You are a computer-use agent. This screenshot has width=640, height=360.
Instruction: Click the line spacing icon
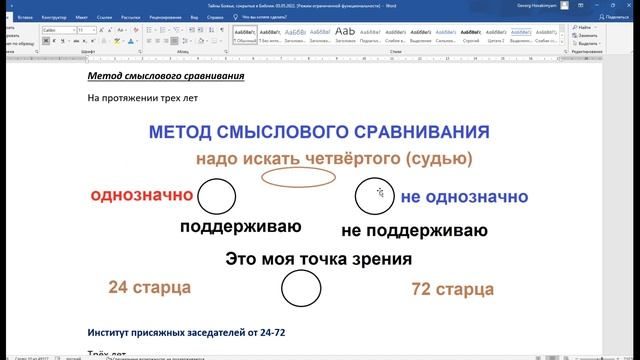tap(185, 41)
